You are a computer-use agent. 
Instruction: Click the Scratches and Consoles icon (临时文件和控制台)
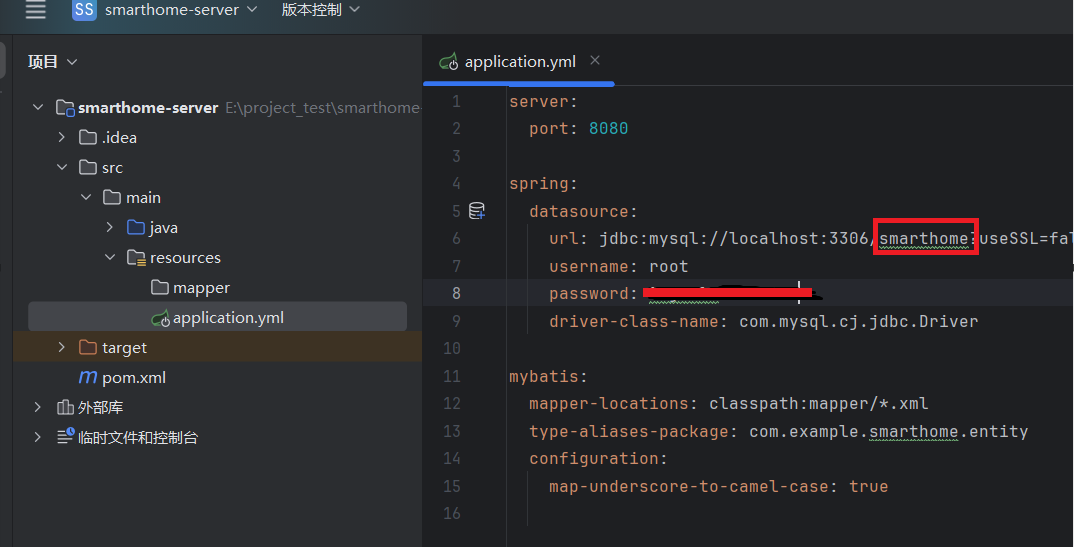(x=65, y=438)
